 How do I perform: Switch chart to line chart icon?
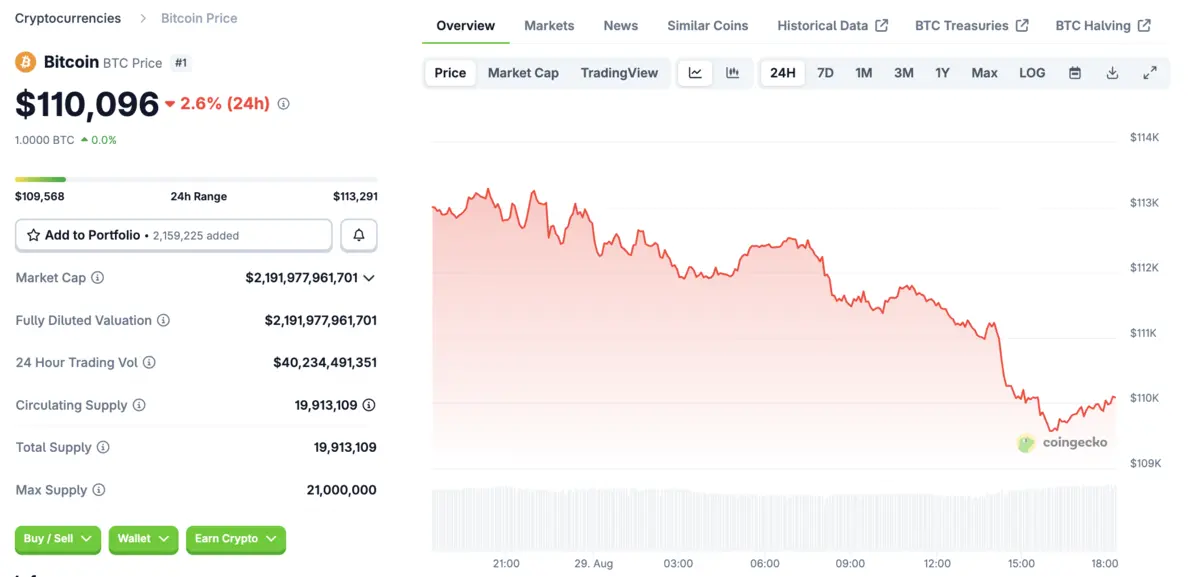(695, 73)
